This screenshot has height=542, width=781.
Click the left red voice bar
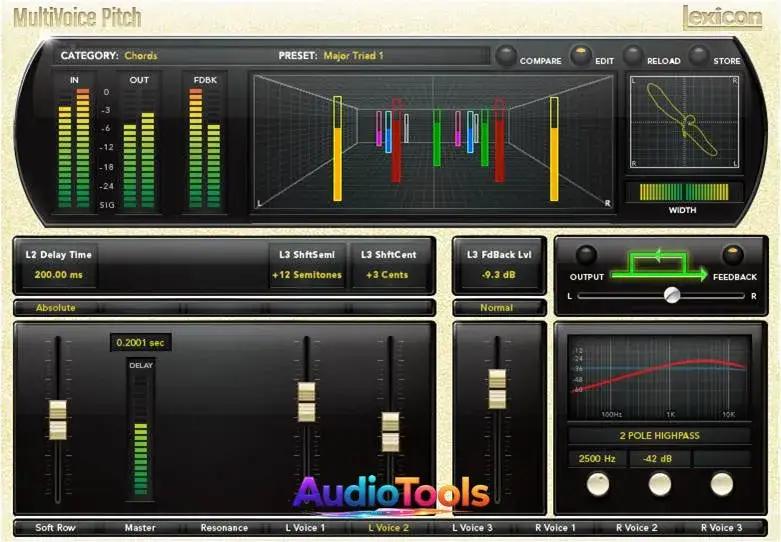click(x=396, y=140)
